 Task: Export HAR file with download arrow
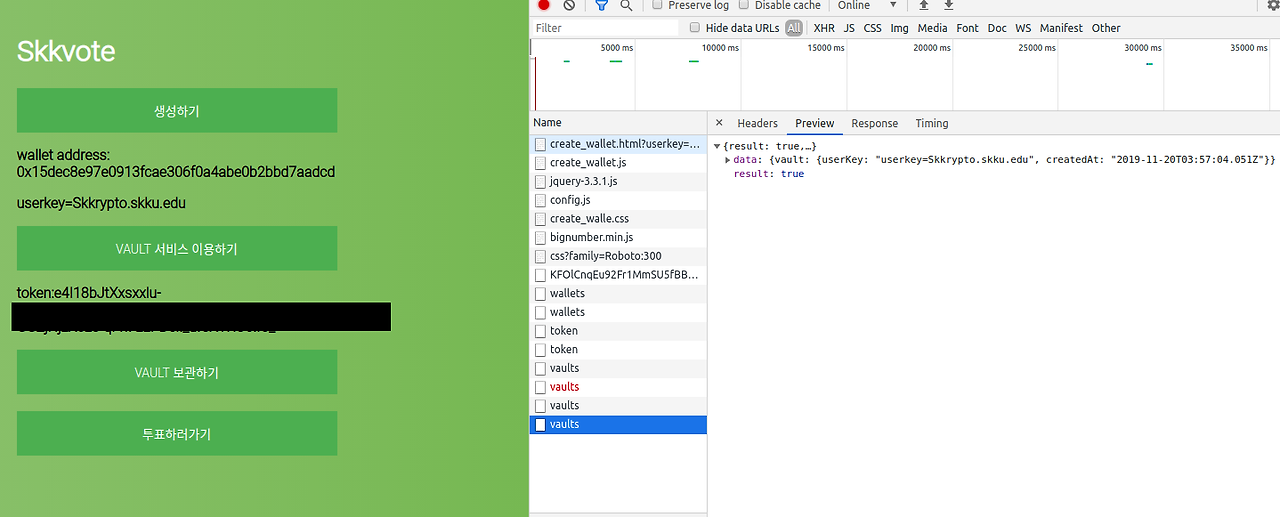click(x=949, y=5)
